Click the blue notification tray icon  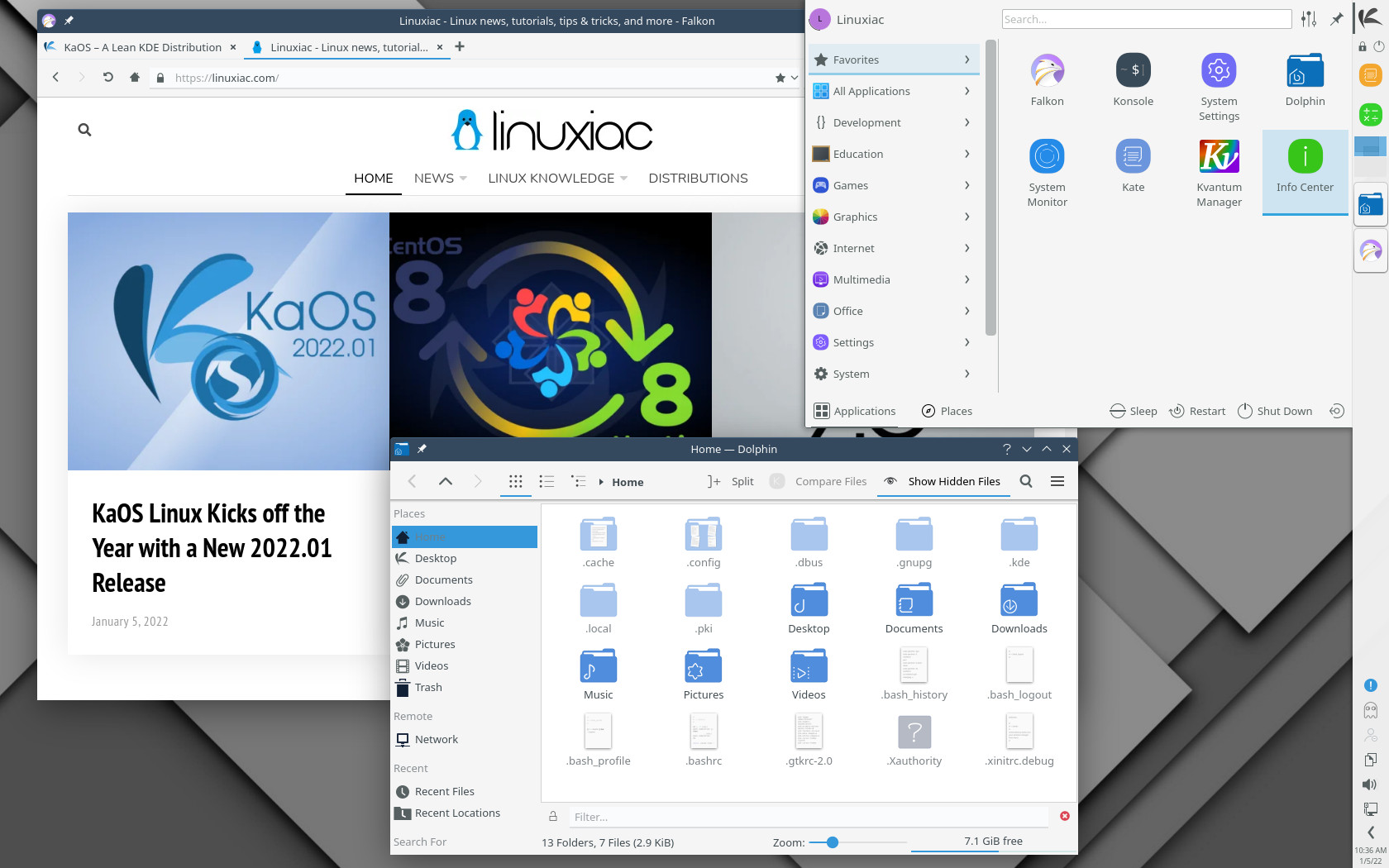tap(1370, 684)
